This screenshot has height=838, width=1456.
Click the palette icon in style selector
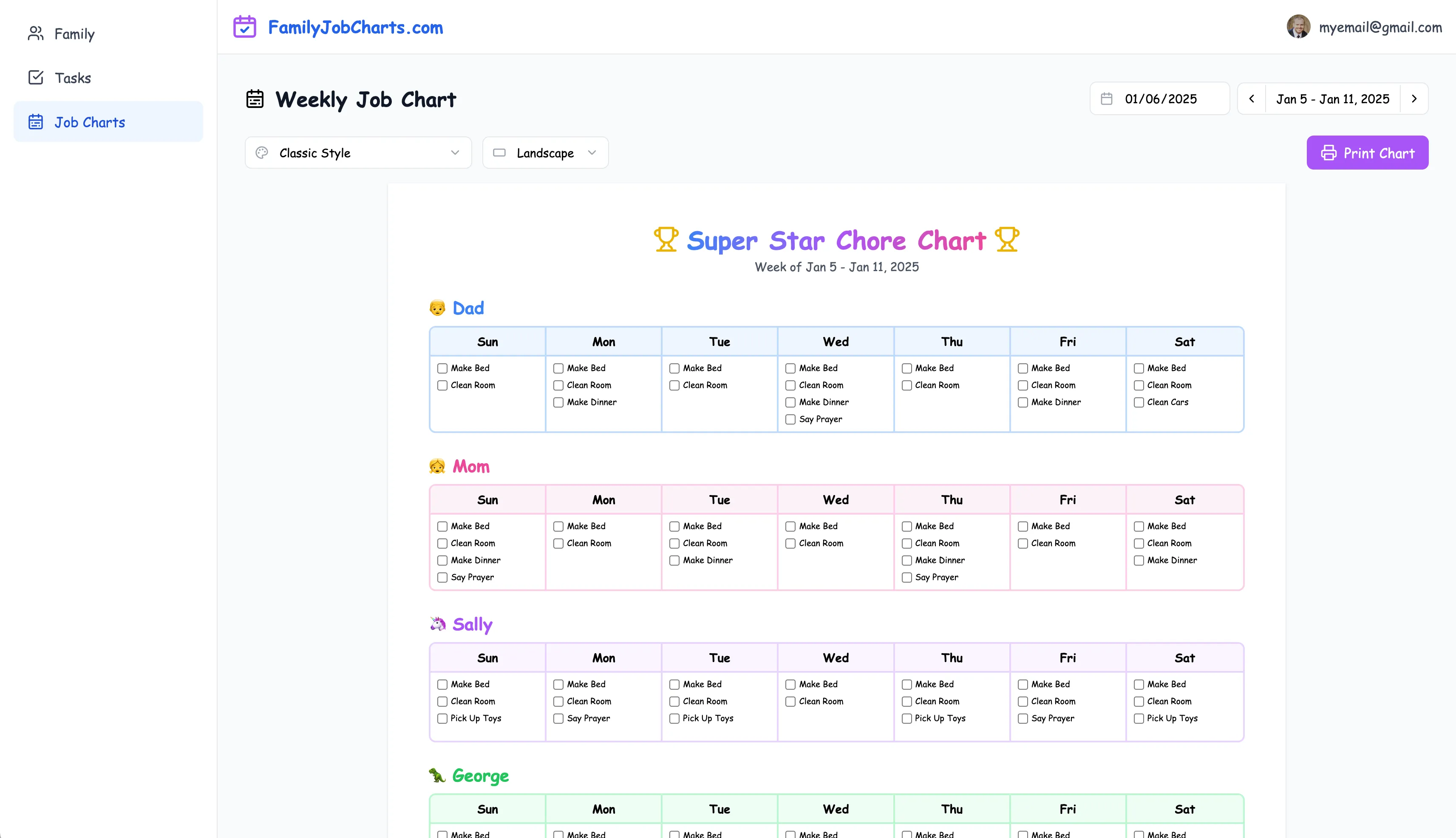262,153
